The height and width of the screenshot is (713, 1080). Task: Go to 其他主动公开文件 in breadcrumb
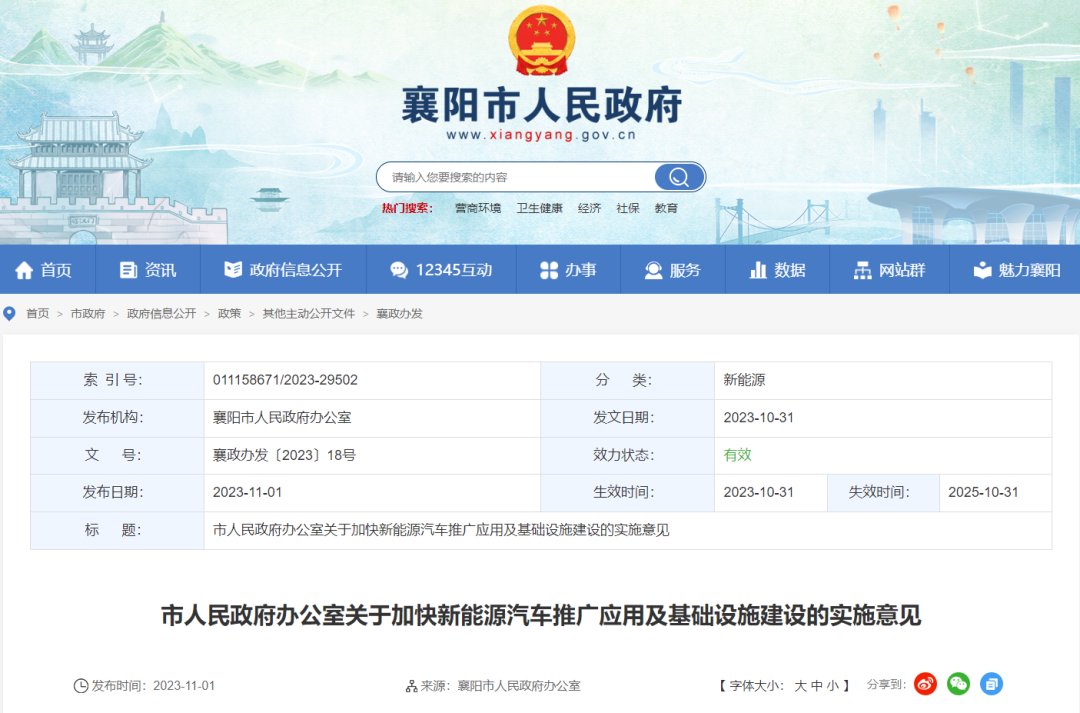tap(309, 313)
